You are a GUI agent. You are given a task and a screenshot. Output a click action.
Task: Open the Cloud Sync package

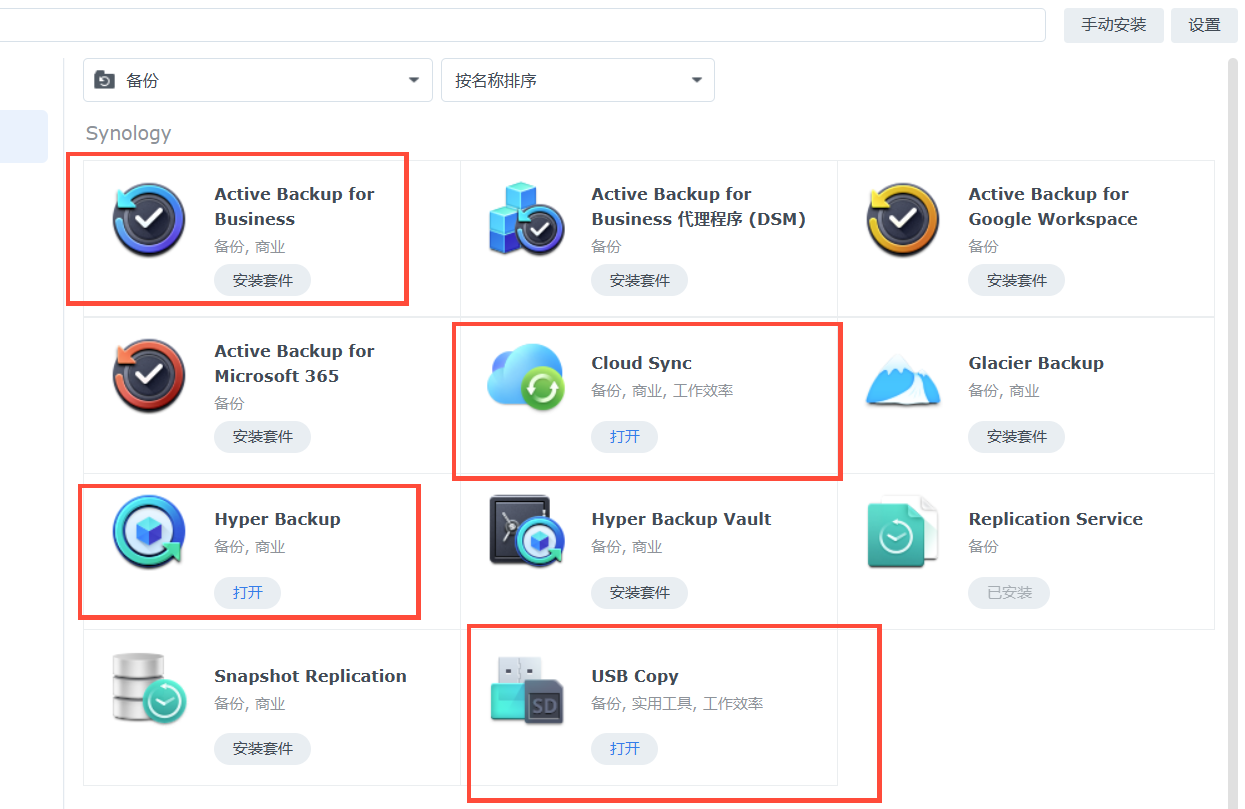point(625,437)
